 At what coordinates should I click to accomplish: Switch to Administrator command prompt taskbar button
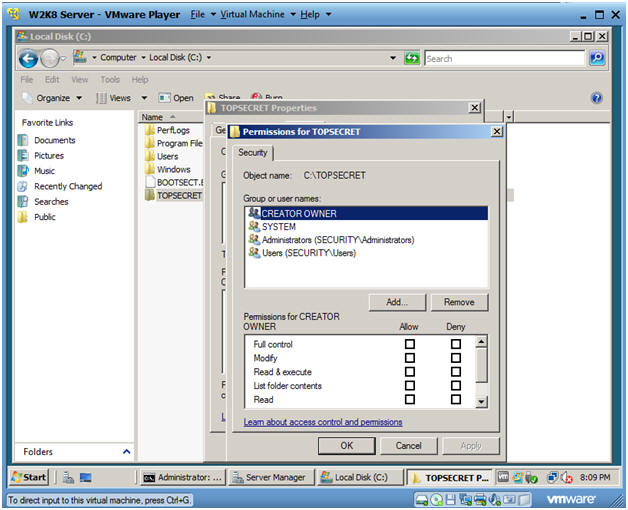[183, 478]
